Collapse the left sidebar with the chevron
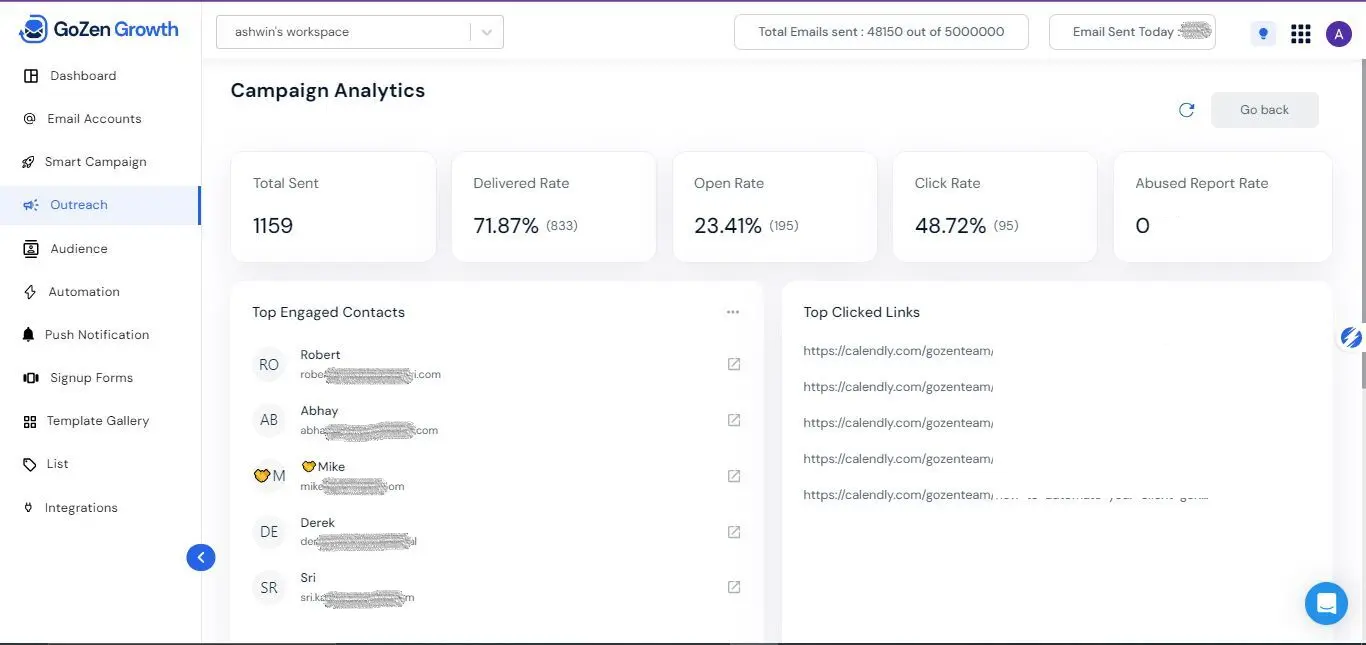 [200, 557]
